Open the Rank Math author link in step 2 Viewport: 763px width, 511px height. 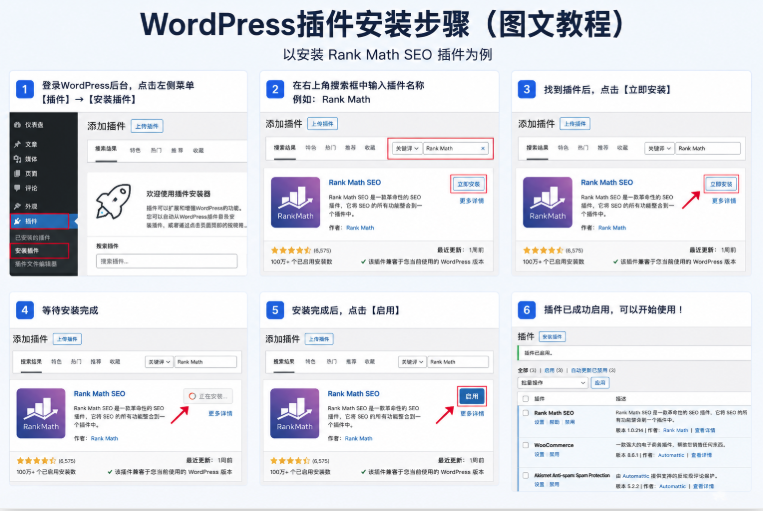coord(360,228)
